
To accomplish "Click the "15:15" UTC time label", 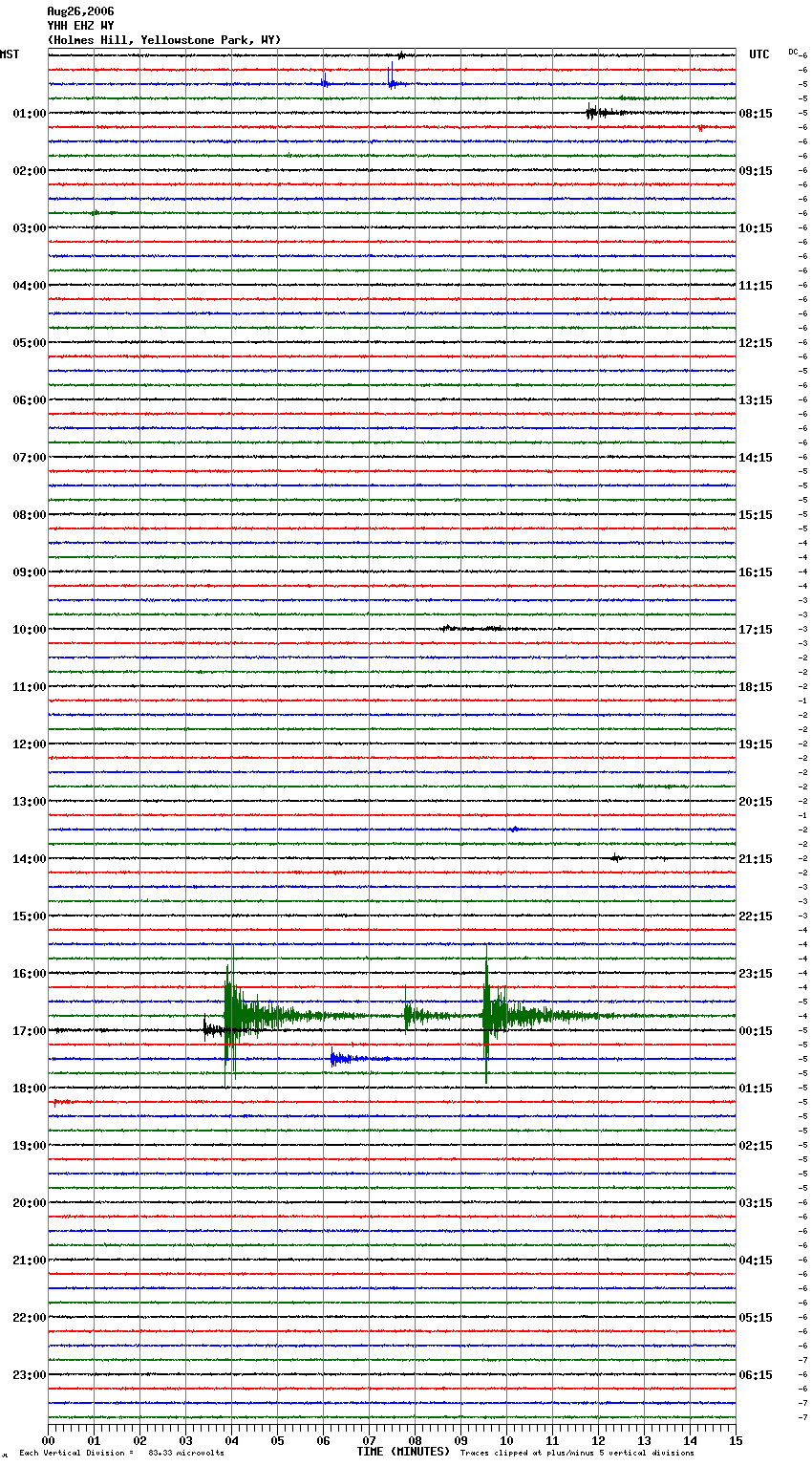I will coord(756,515).
